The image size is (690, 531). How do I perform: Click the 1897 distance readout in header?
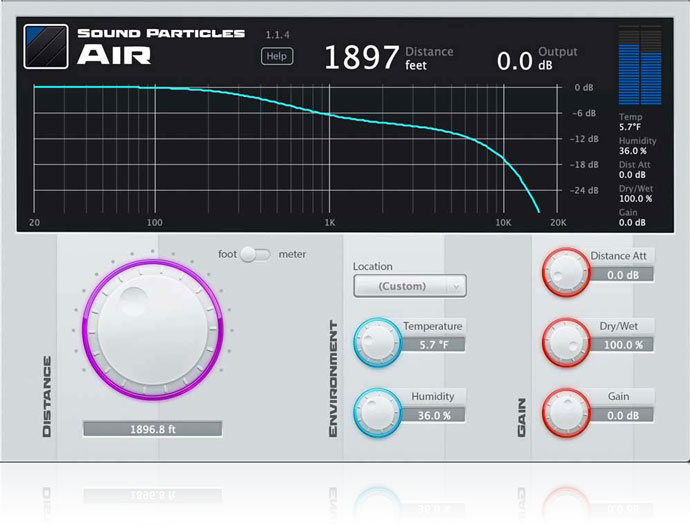pos(361,58)
